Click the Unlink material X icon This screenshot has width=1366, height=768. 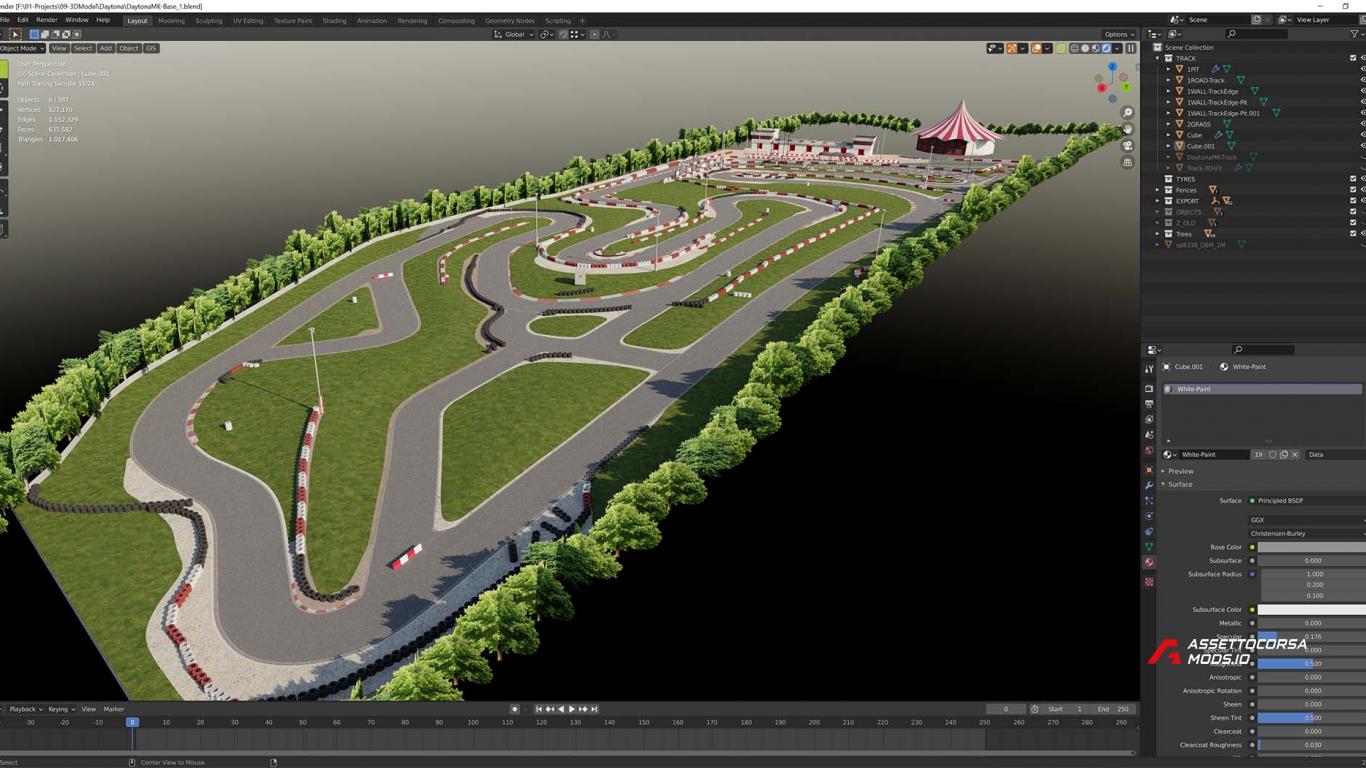click(1295, 454)
